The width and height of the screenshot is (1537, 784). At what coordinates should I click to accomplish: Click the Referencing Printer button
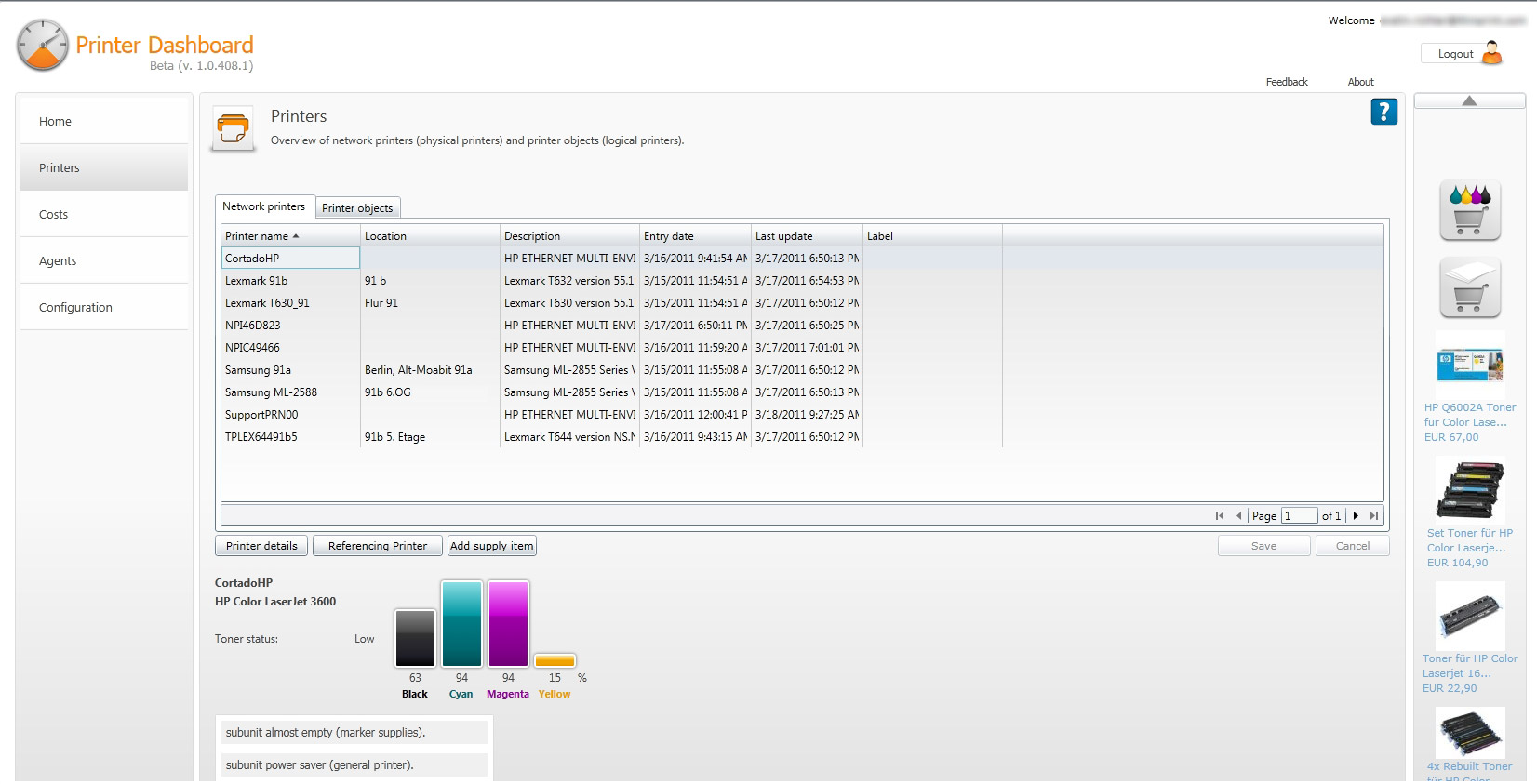(378, 546)
